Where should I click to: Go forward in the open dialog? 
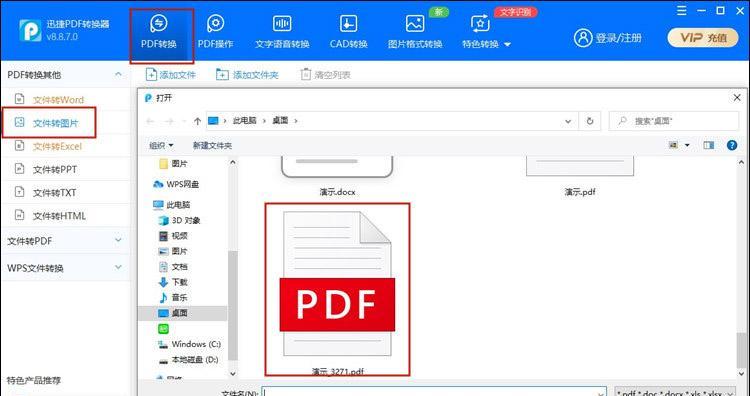coord(169,121)
